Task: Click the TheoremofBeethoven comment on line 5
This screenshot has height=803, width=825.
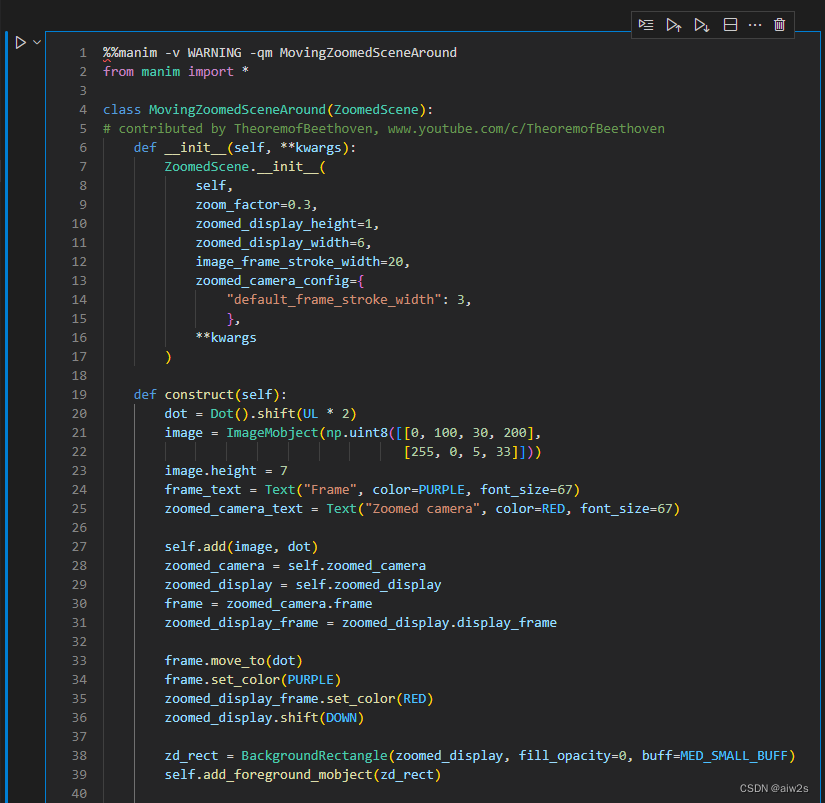Action: pos(384,128)
